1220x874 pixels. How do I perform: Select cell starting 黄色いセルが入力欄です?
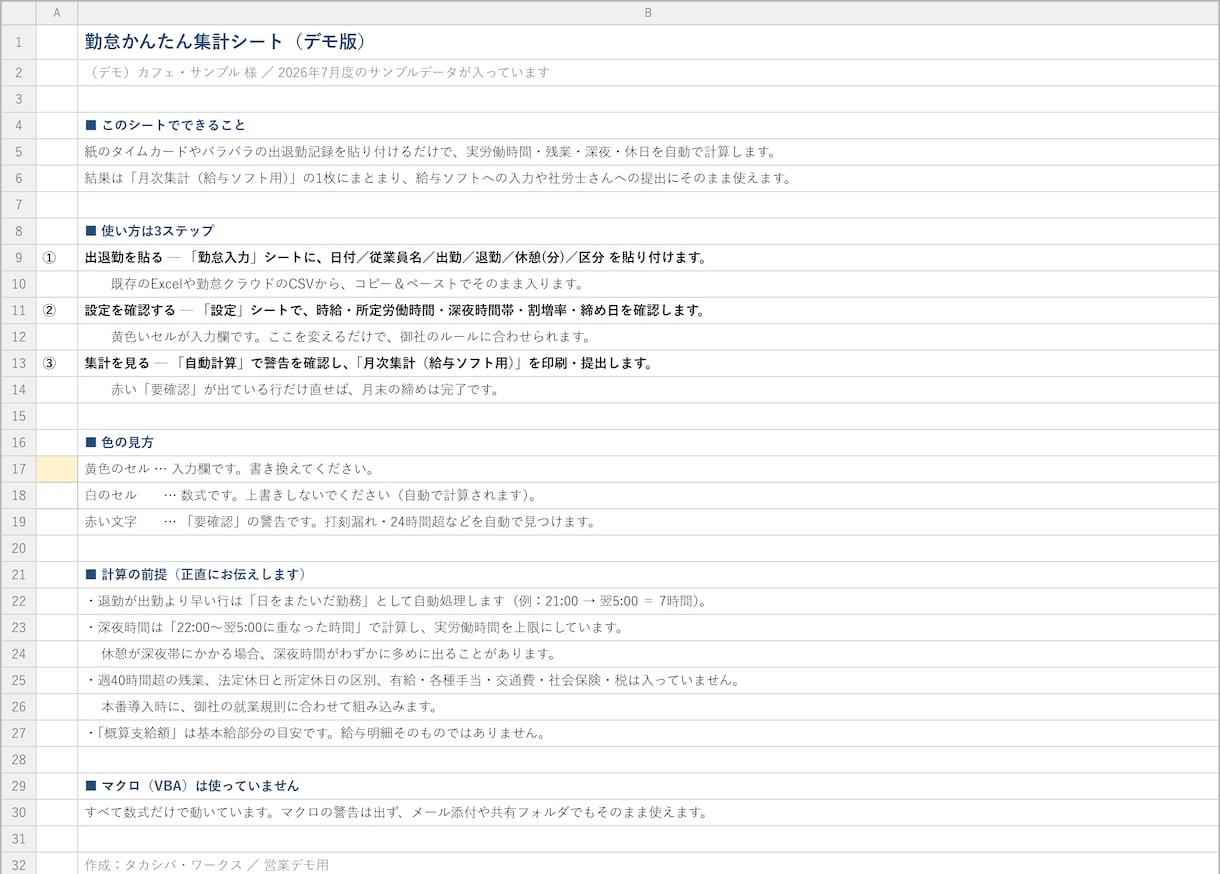click(x=648, y=337)
